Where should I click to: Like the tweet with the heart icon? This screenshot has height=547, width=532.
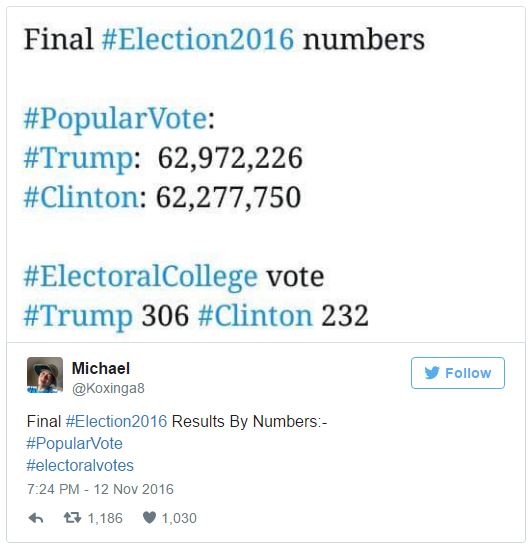pos(149,517)
